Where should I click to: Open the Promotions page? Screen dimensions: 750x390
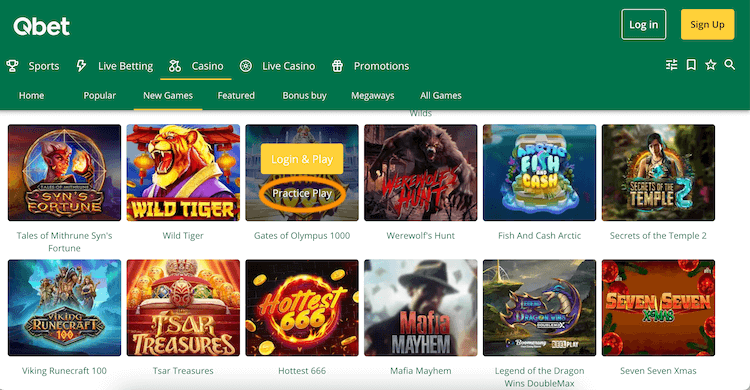(x=381, y=66)
